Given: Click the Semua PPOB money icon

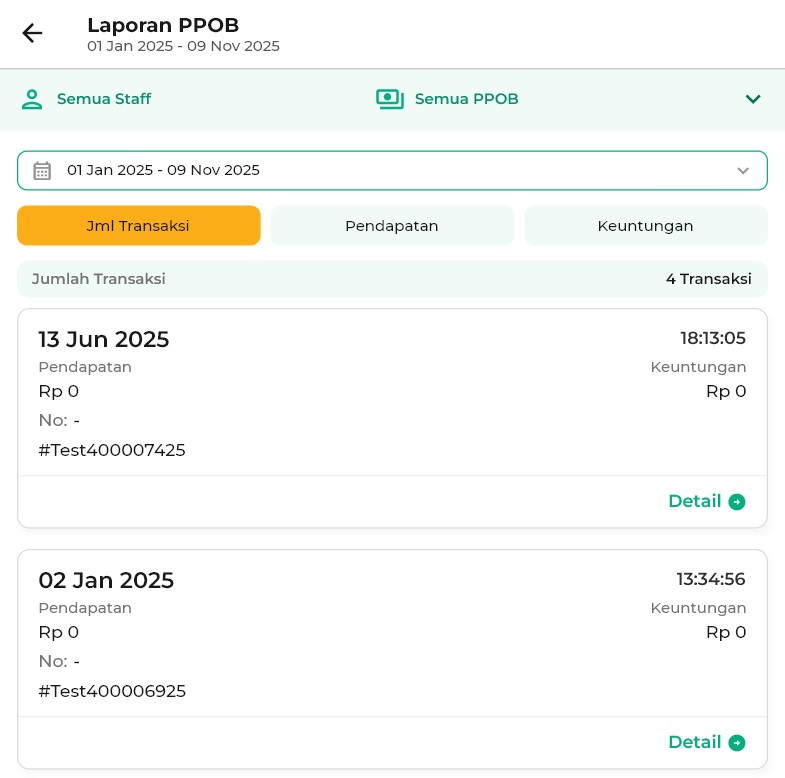Looking at the screenshot, I should 389,99.
